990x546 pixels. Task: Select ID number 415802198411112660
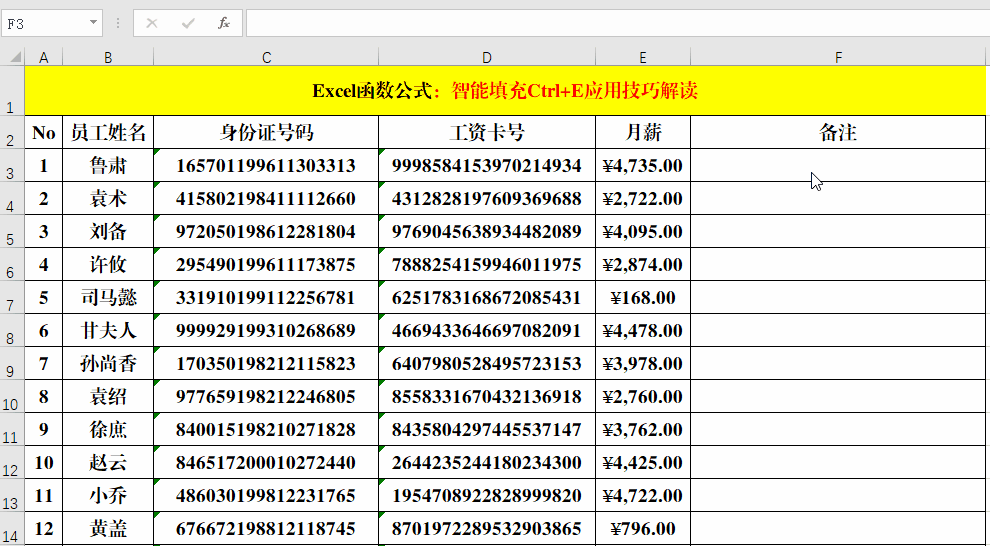coord(266,198)
